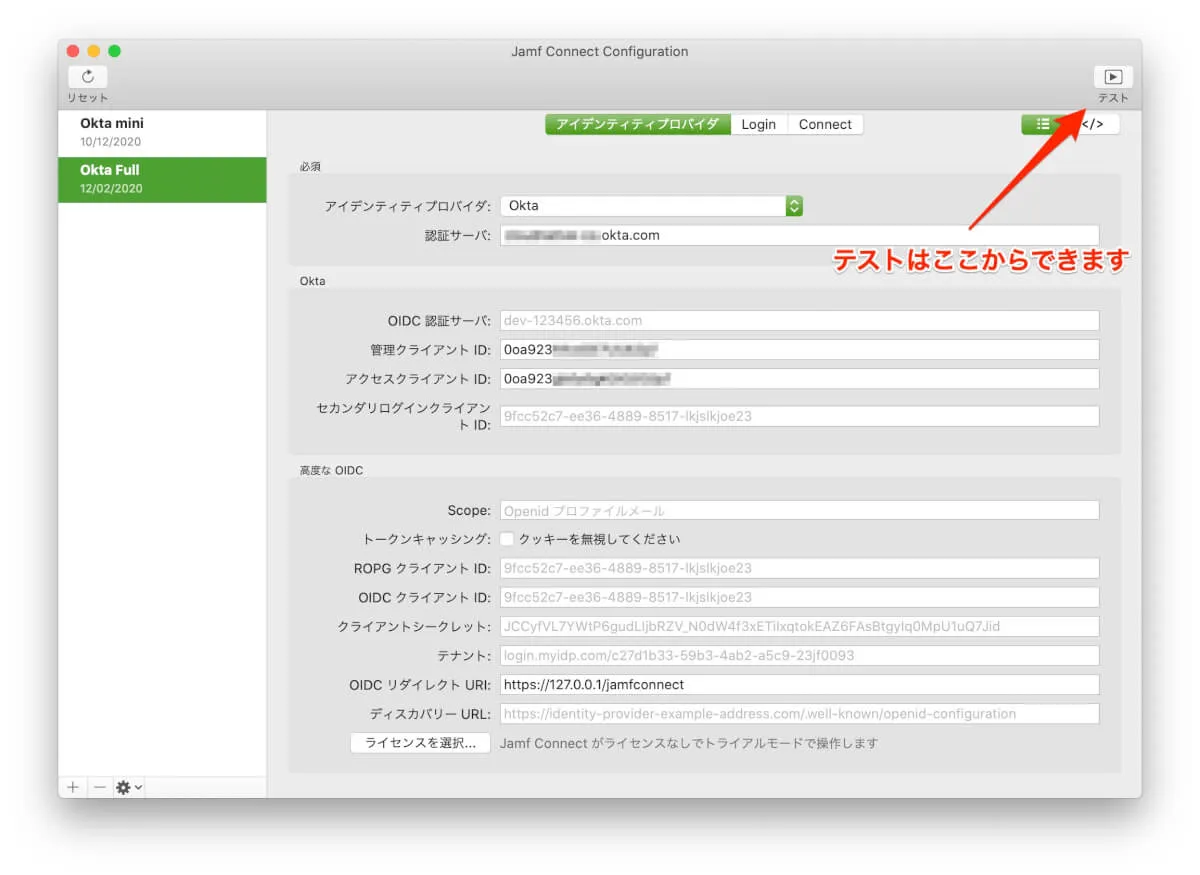Click the ROPG クライアント ID field

(x=799, y=568)
